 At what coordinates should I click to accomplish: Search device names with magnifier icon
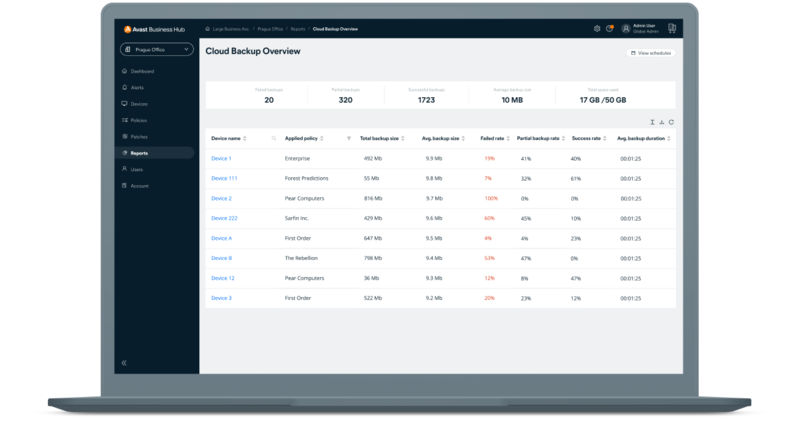point(274,138)
